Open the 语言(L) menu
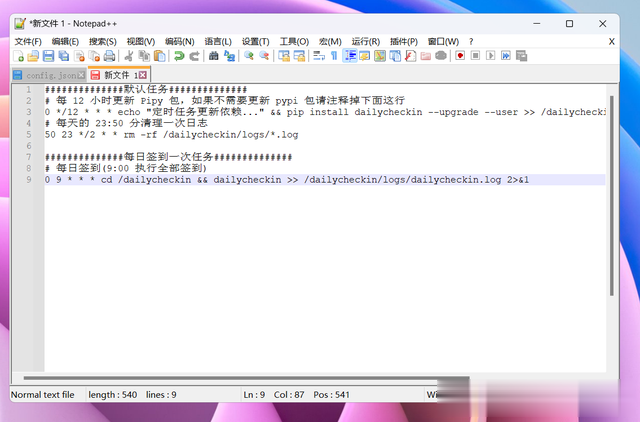This screenshot has height=422, width=640. click(218, 42)
